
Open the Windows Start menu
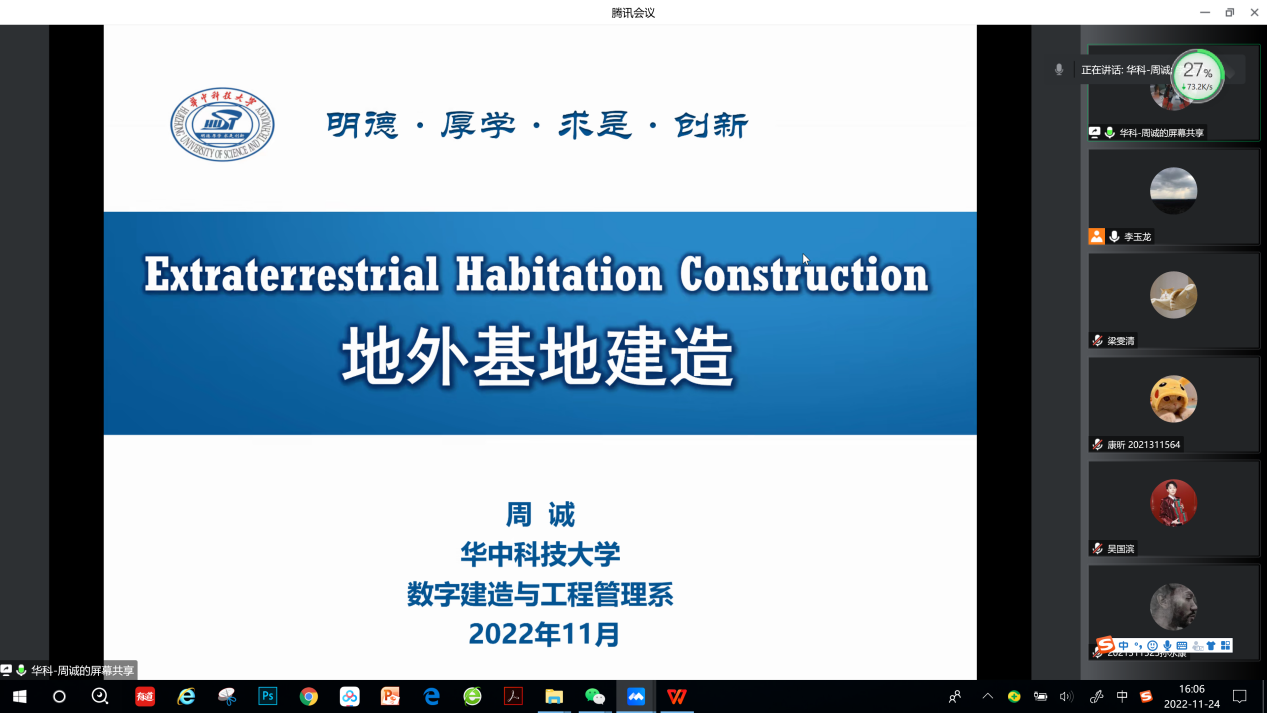coord(19,696)
